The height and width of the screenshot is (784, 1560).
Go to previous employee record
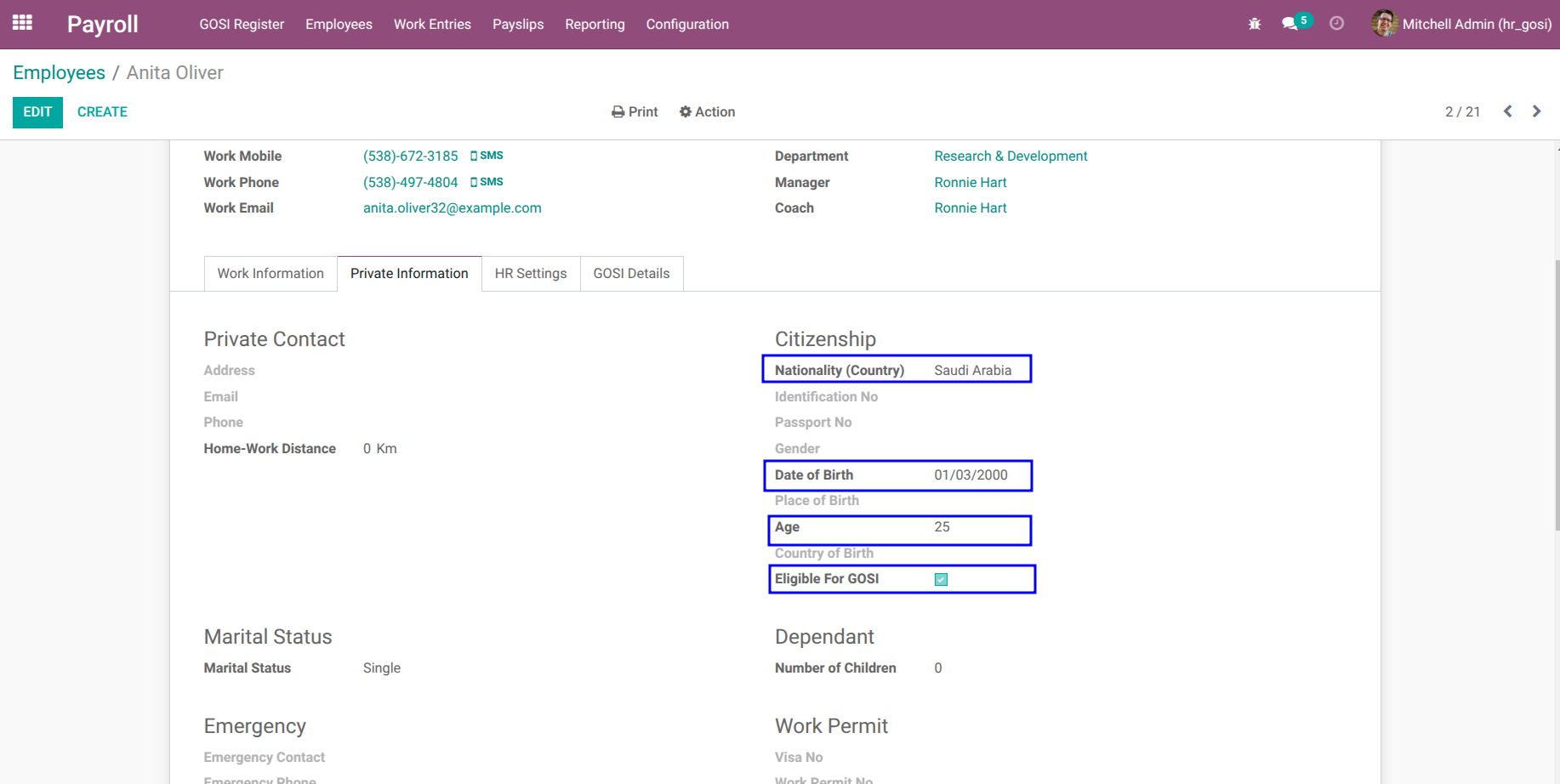tap(1507, 111)
